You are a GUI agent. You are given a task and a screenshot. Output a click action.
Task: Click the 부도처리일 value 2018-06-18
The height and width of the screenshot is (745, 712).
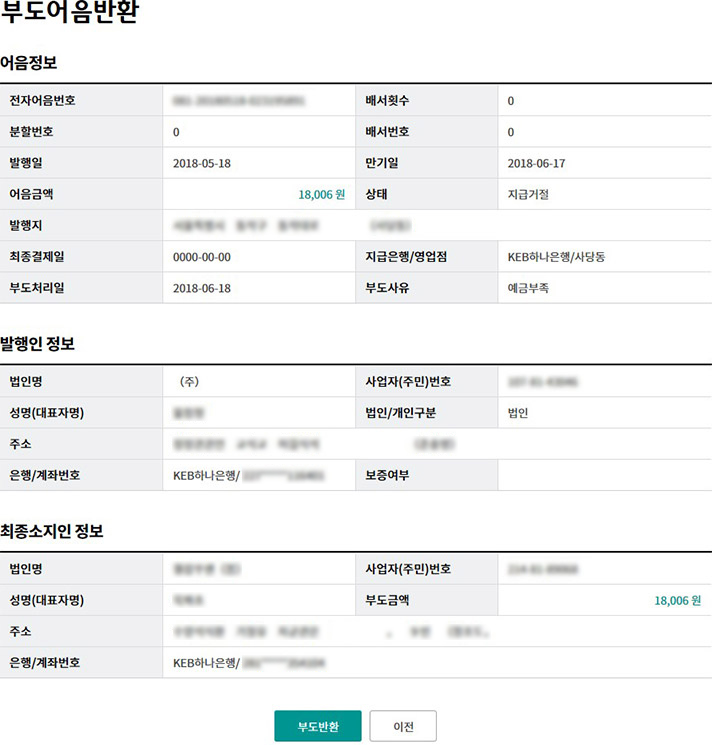pos(202,288)
